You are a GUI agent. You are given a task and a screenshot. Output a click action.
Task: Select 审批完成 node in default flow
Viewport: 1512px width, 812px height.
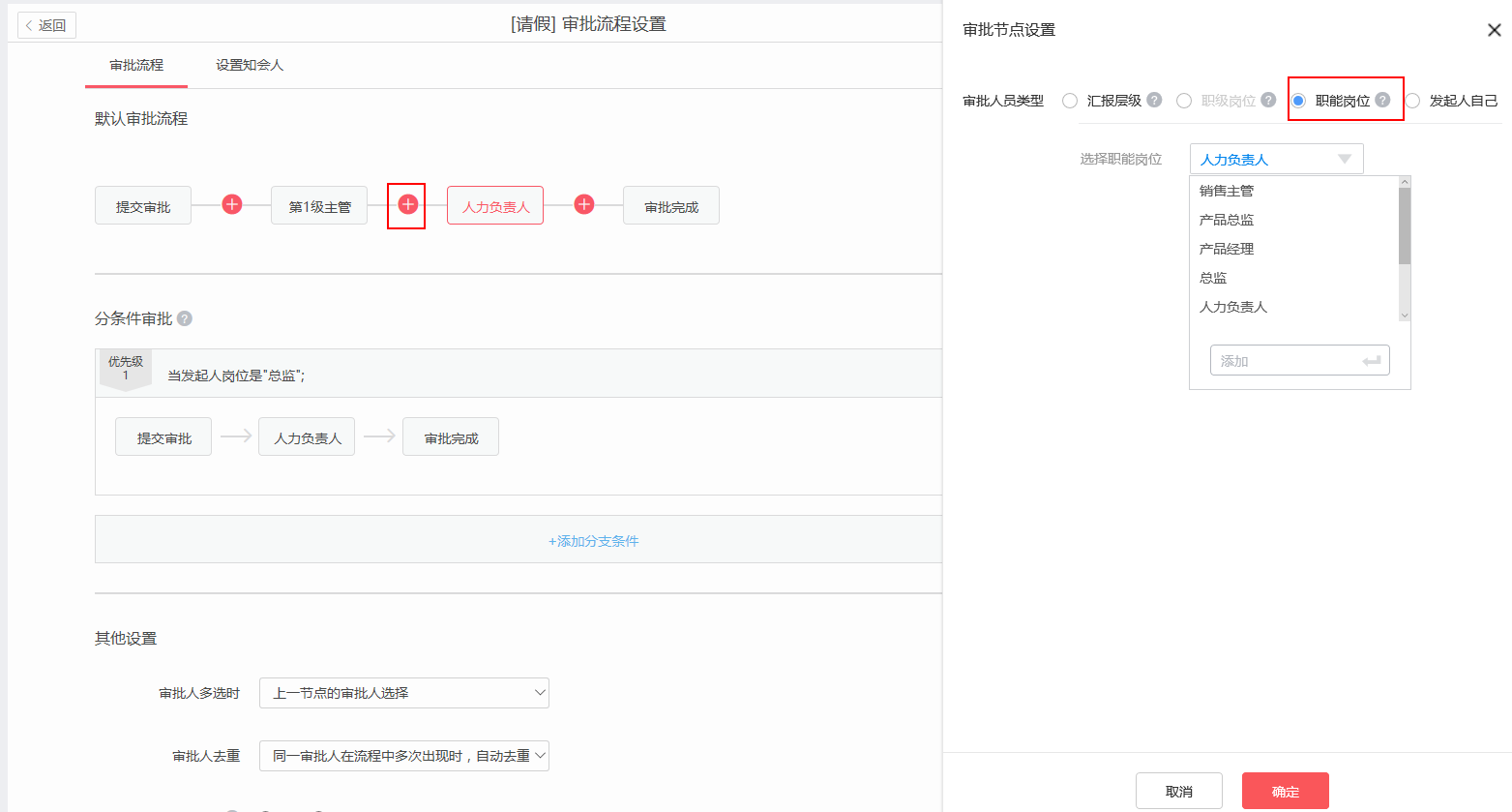click(x=671, y=205)
